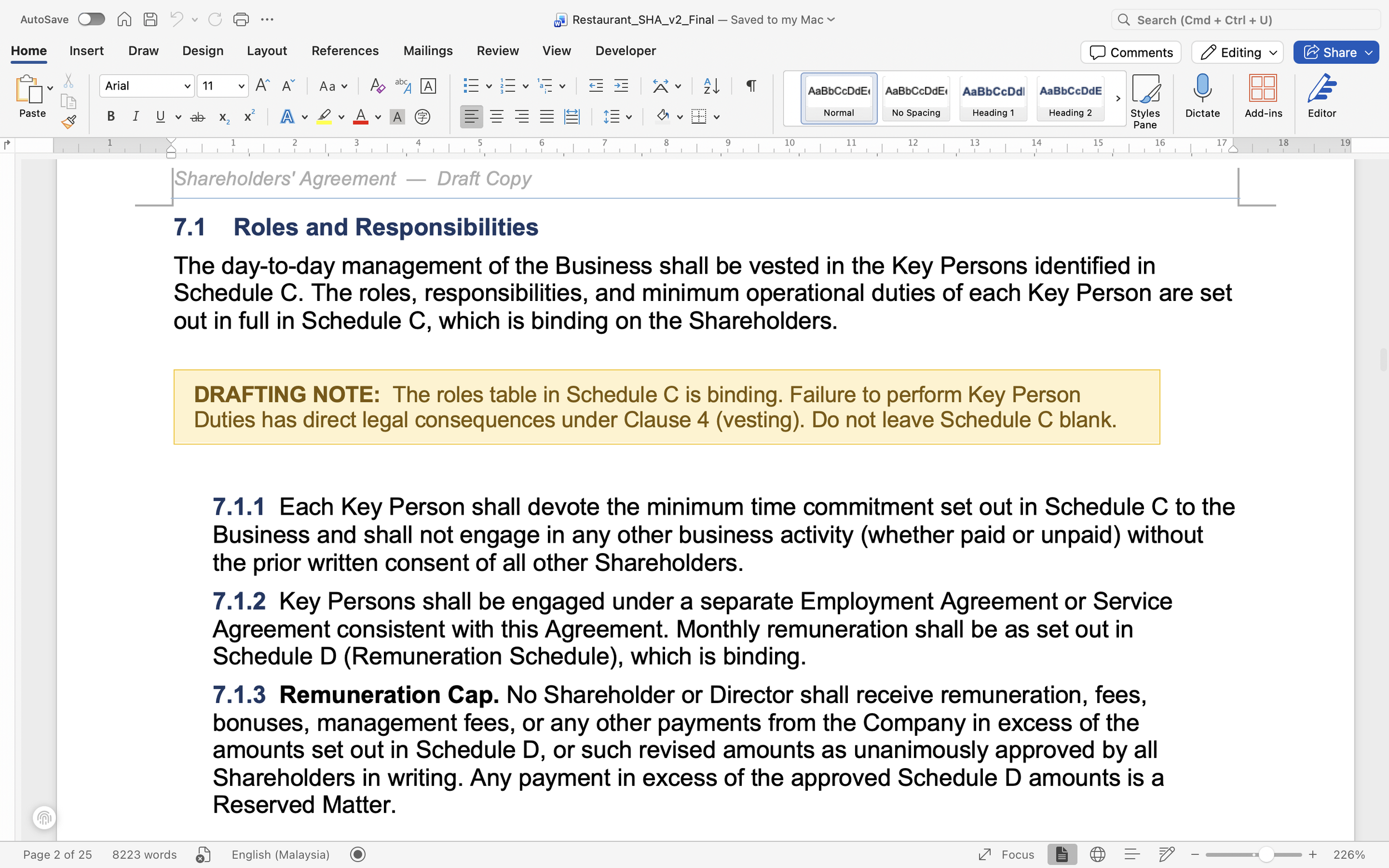Apply paragraph shading fill color
The width and height of the screenshot is (1389, 868).
pos(663,117)
